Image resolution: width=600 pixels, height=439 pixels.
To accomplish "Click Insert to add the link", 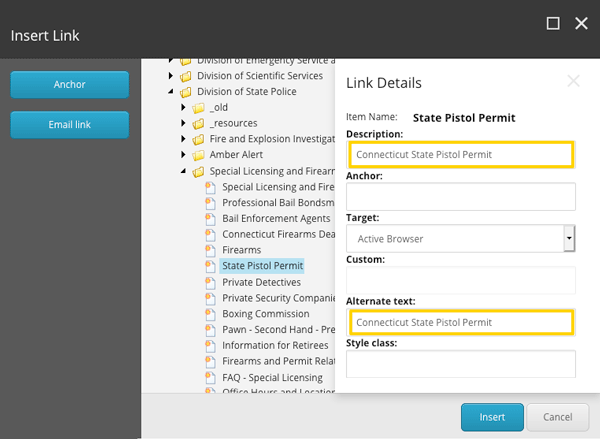I will tap(492, 417).
